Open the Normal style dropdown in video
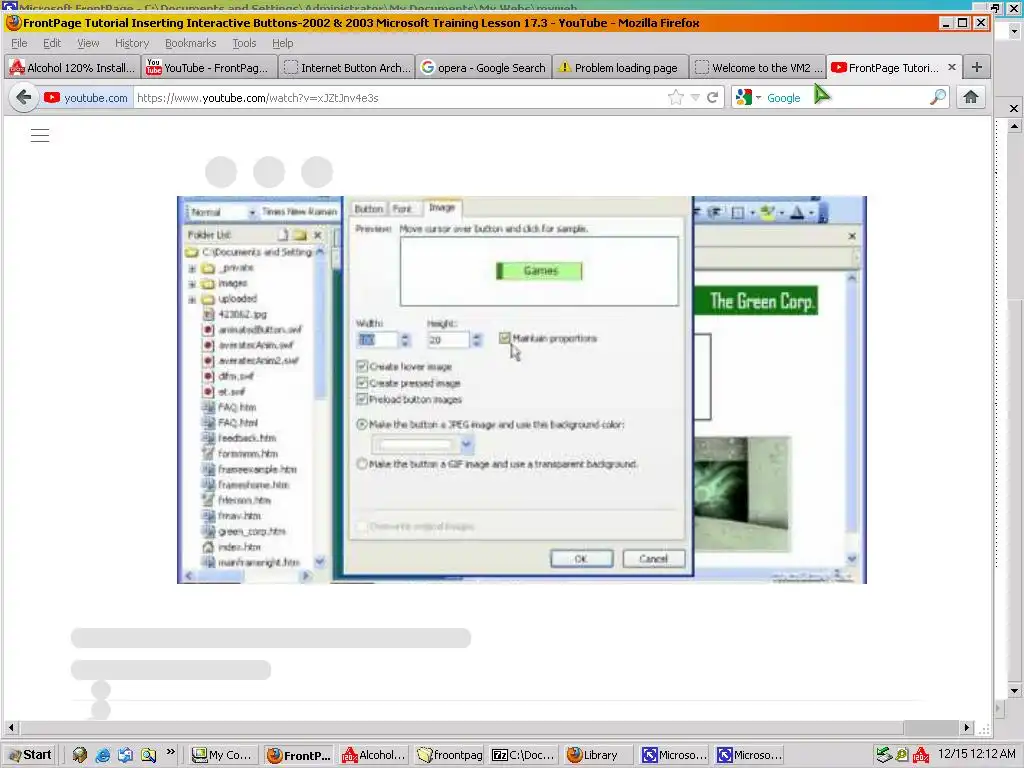Image resolution: width=1024 pixels, height=768 pixels. [x=251, y=212]
